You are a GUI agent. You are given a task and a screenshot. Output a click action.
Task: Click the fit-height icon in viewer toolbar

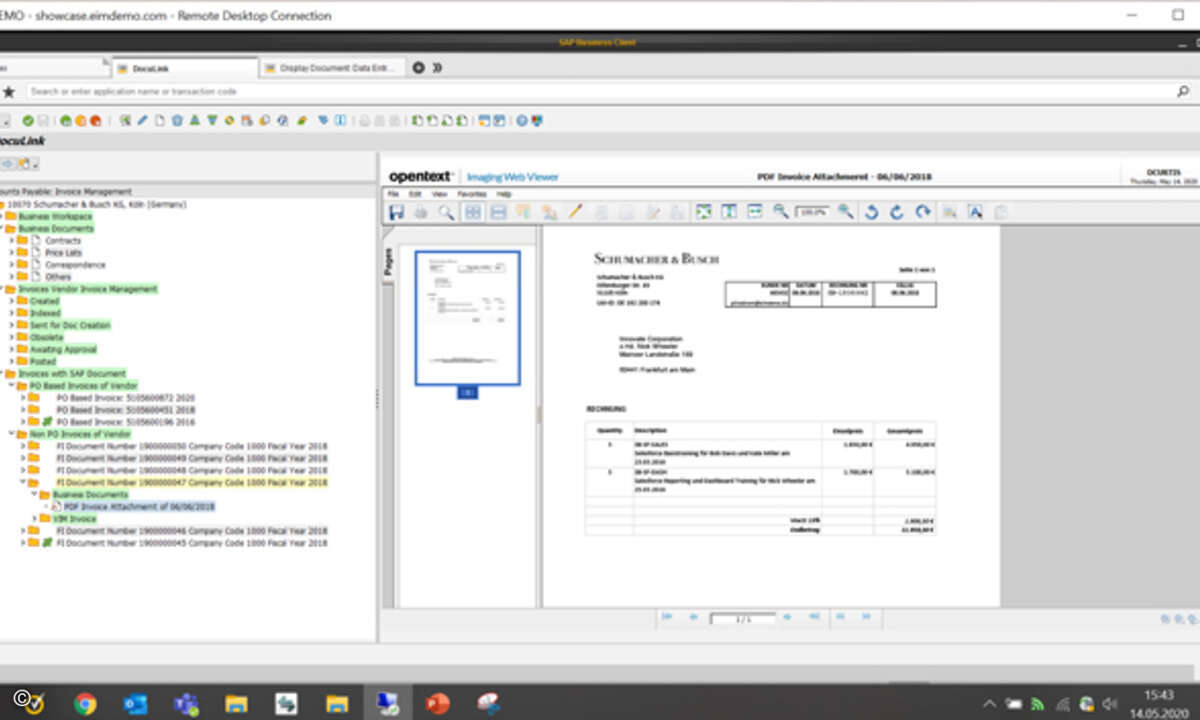pos(729,212)
